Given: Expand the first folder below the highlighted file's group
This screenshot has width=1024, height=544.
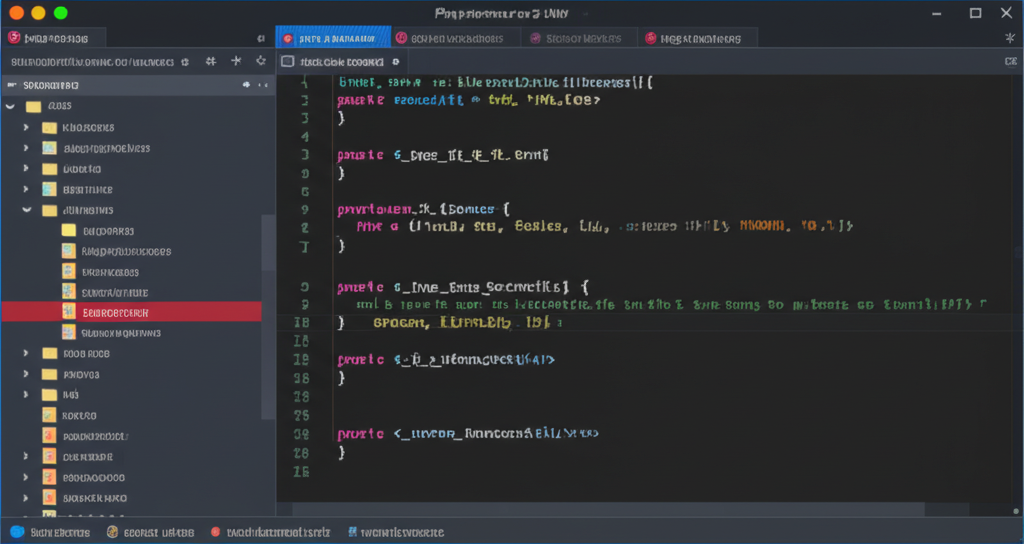Looking at the screenshot, I should (26, 353).
